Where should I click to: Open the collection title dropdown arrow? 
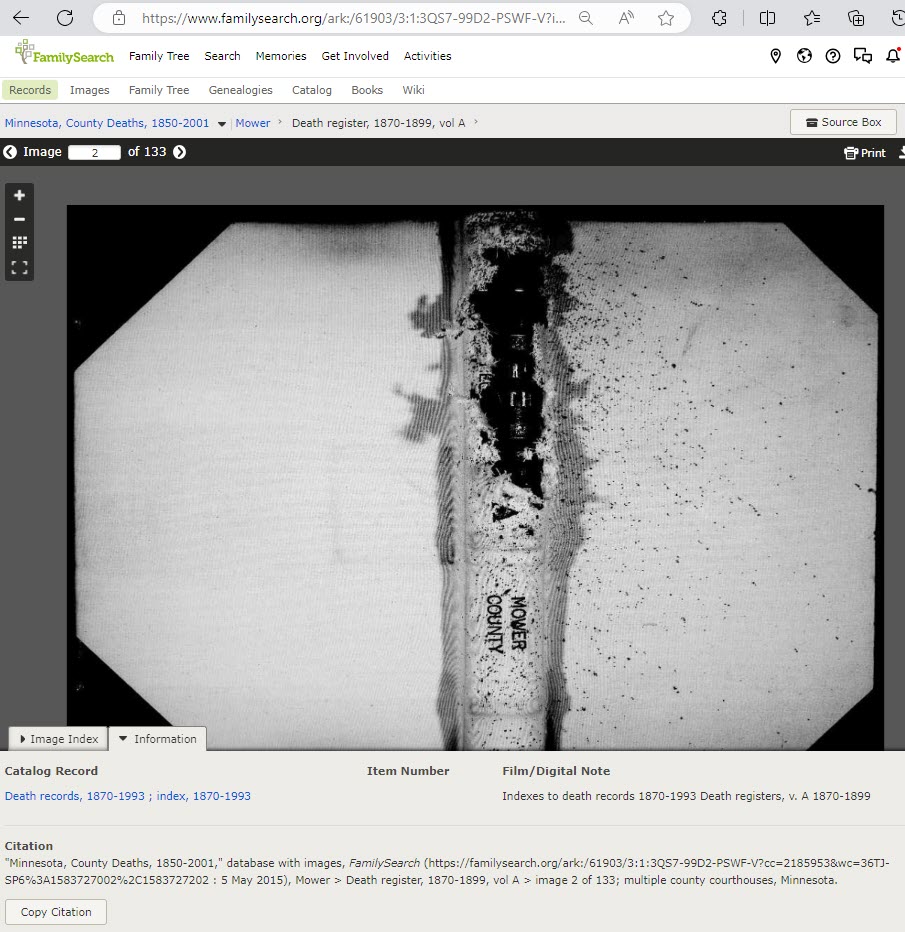click(221, 122)
